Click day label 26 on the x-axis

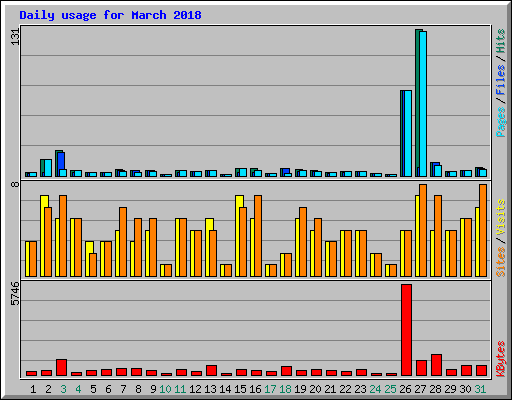click(x=405, y=389)
